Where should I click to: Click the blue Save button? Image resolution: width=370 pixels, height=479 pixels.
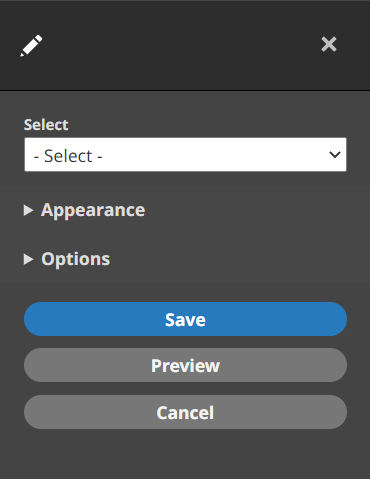(x=185, y=319)
